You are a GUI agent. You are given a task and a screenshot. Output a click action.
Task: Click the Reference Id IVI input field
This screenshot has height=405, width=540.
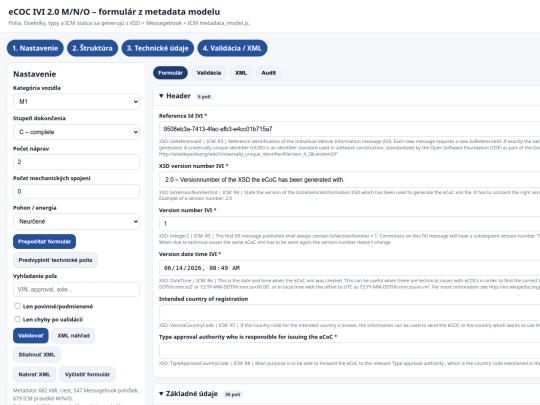[x=349, y=129]
